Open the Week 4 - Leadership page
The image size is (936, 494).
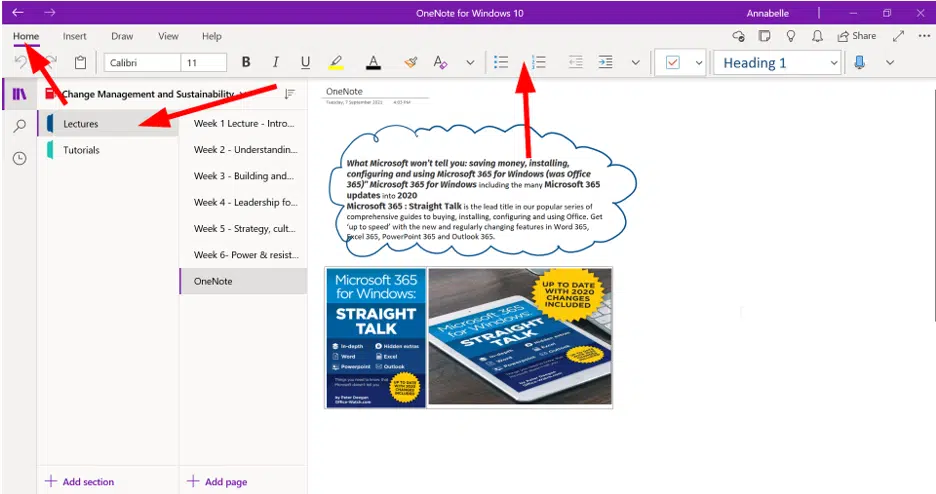[244, 202]
